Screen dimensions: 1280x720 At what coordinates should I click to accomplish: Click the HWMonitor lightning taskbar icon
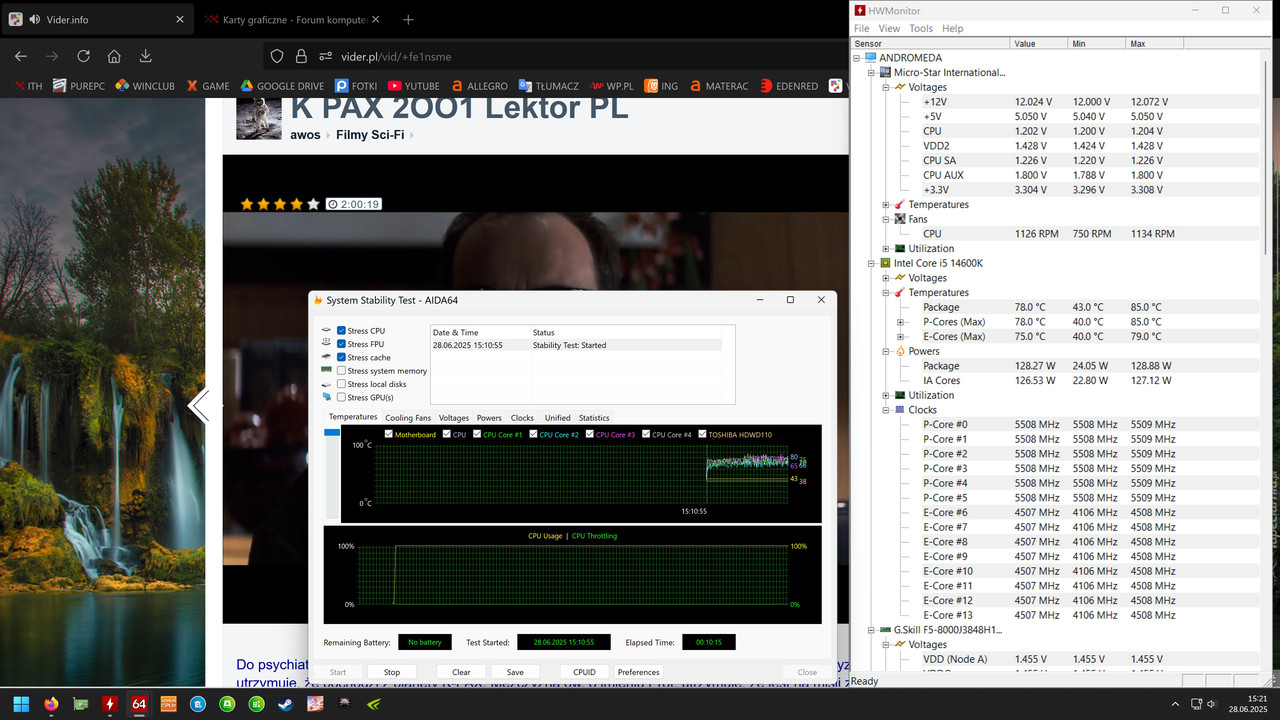[x=109, y=703]
